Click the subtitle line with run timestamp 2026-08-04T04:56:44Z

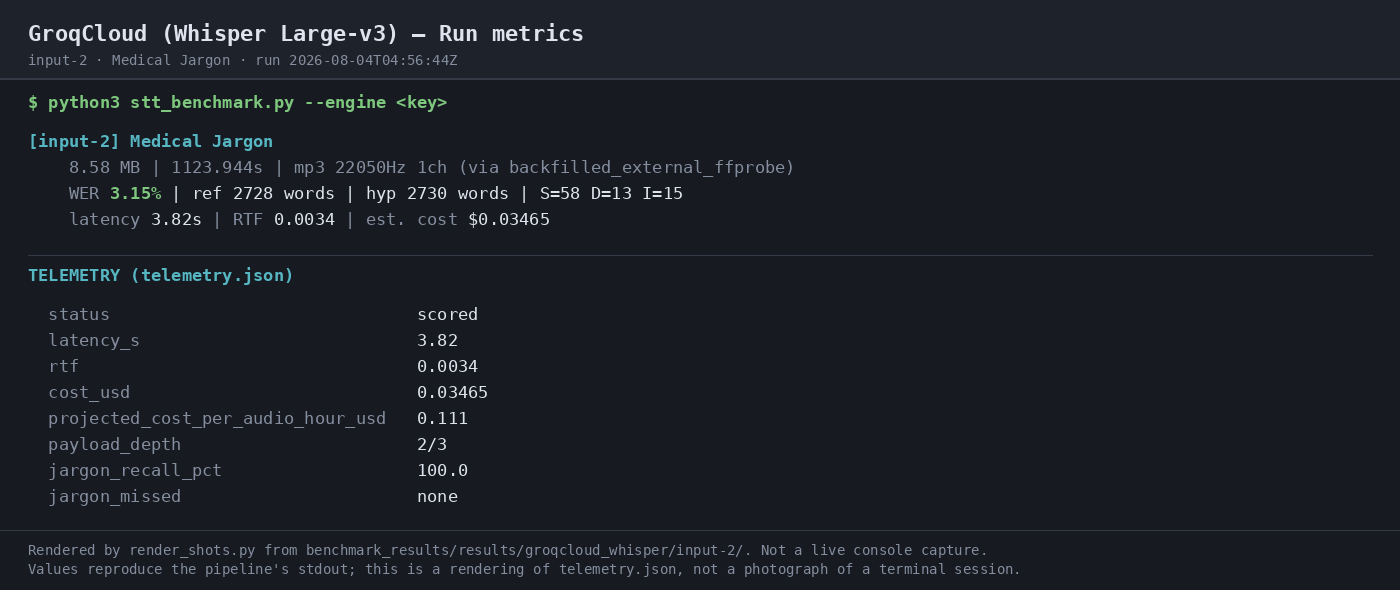[243, 61]
